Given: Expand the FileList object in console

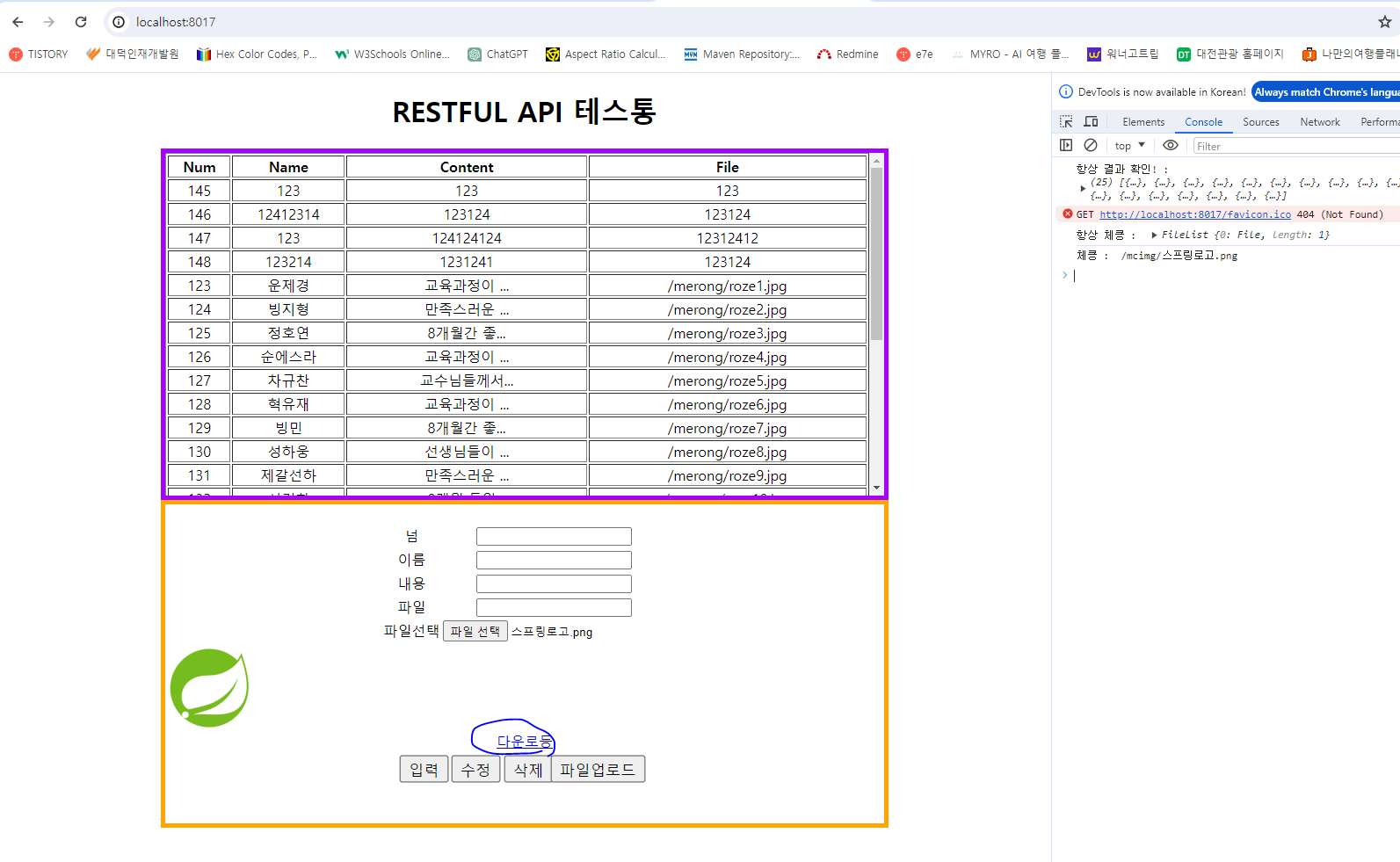Looking at the screenshot, I should pos(1154,235).
